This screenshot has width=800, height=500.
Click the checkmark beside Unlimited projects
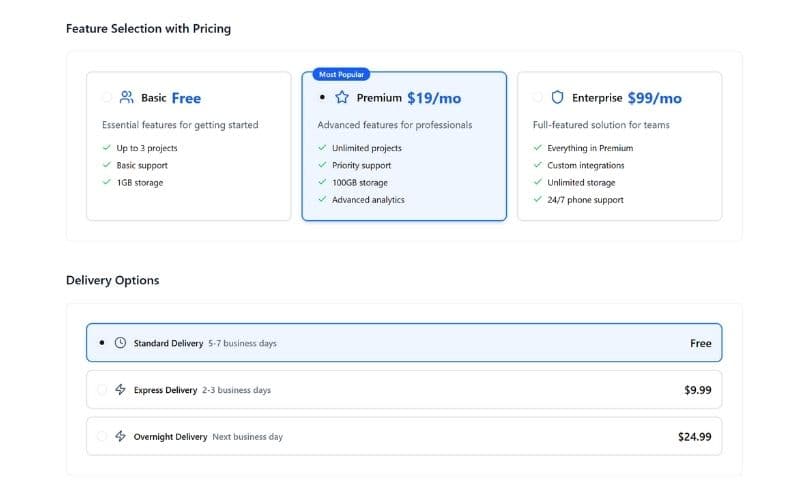[x=322, y=148]
